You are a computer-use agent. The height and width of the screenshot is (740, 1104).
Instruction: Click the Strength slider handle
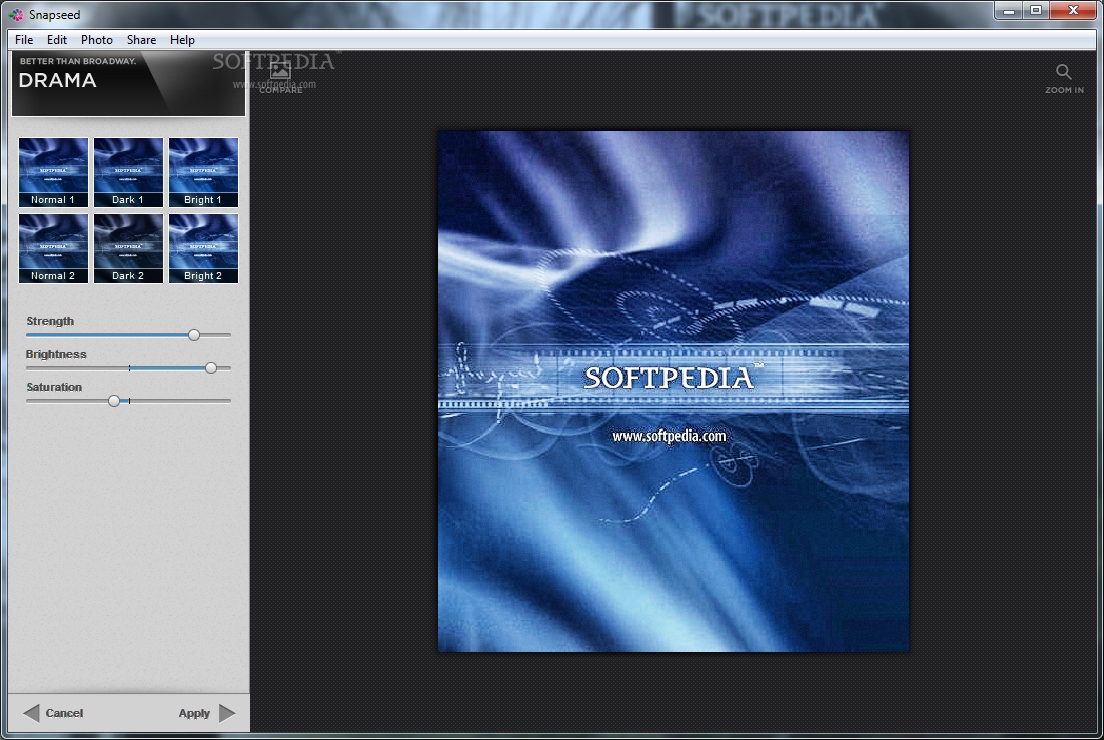coord(194,335)
